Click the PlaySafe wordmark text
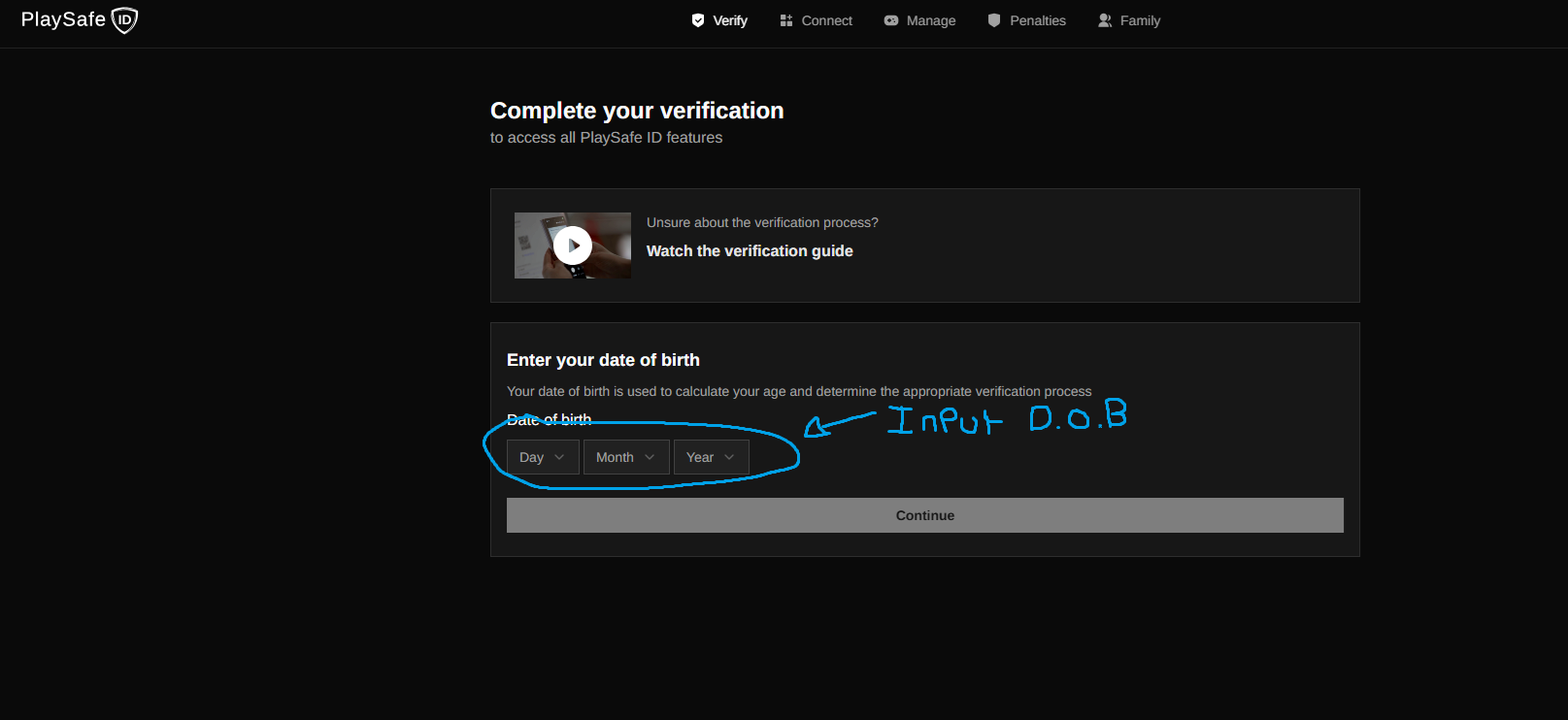The width and height of the screenshot is (1568, 720). [63, 20]
